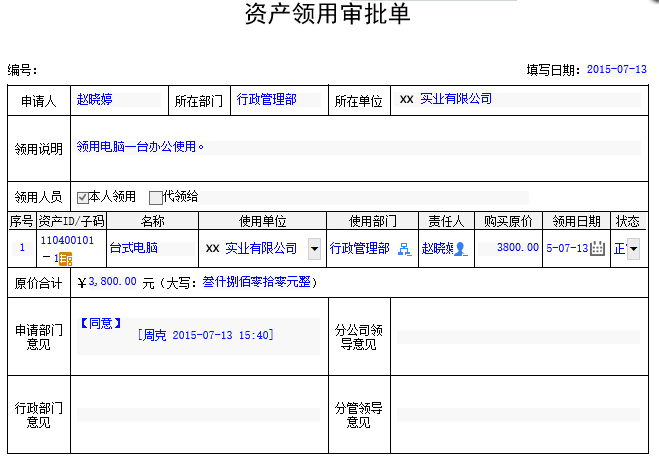659x457 pixels.
Task: Select the 申请人 field with 赵晓婷
Action: (119, 100)
